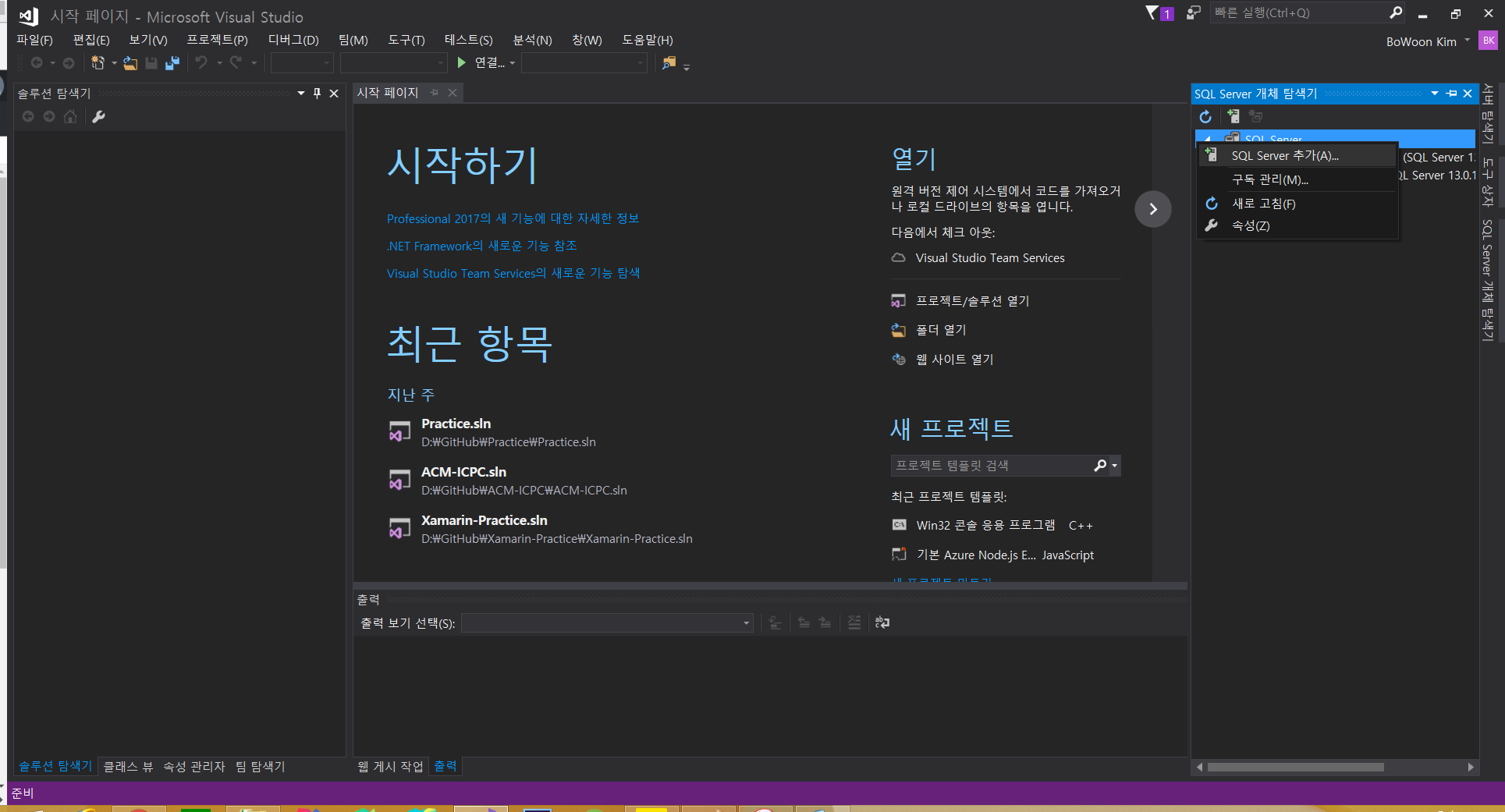Open the account dropdown next to BoWoon Kim
The width and height of the screenshot is (1505, 812).
[x=1468, y=41]
